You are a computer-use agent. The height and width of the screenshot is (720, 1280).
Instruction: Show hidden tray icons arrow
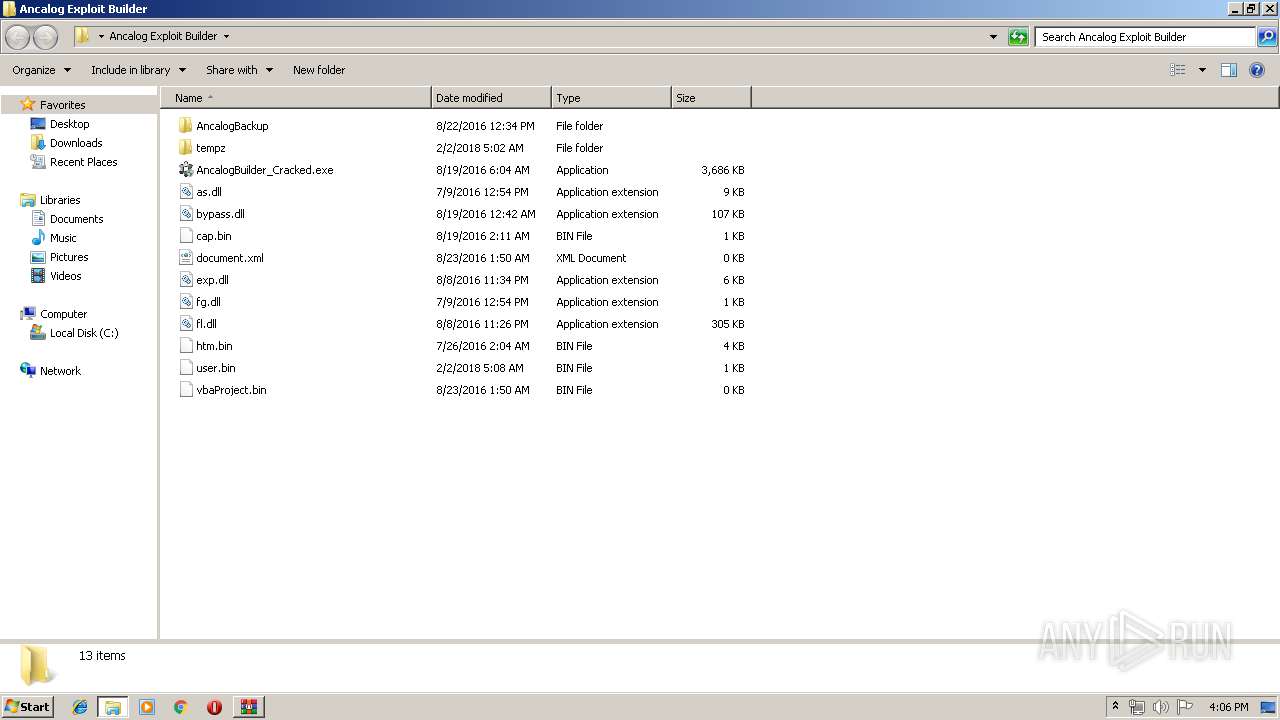[1115, 707]
